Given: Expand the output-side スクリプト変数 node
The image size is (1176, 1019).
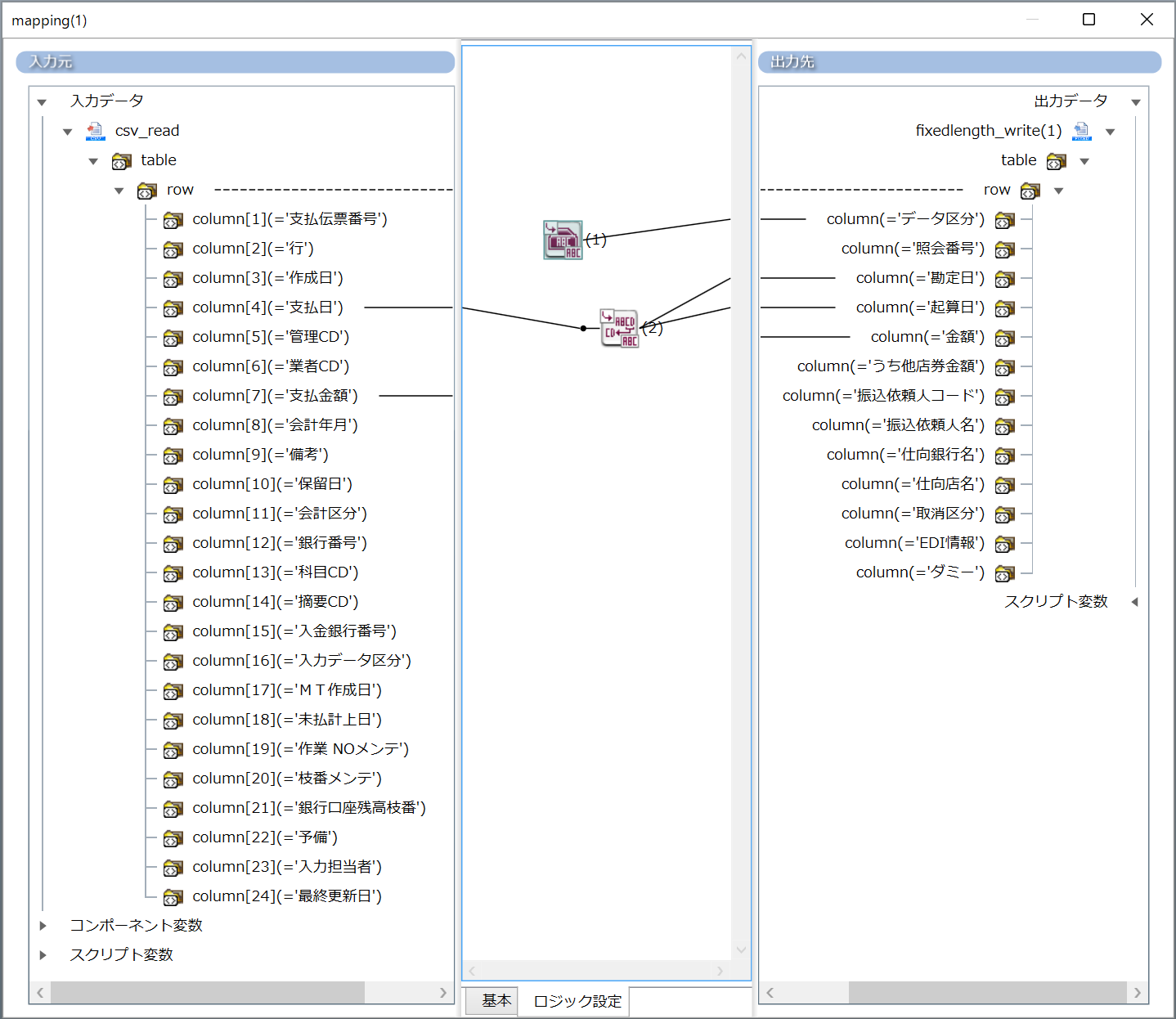Looking at the screenshot, I should click(x=1134, y=602).
